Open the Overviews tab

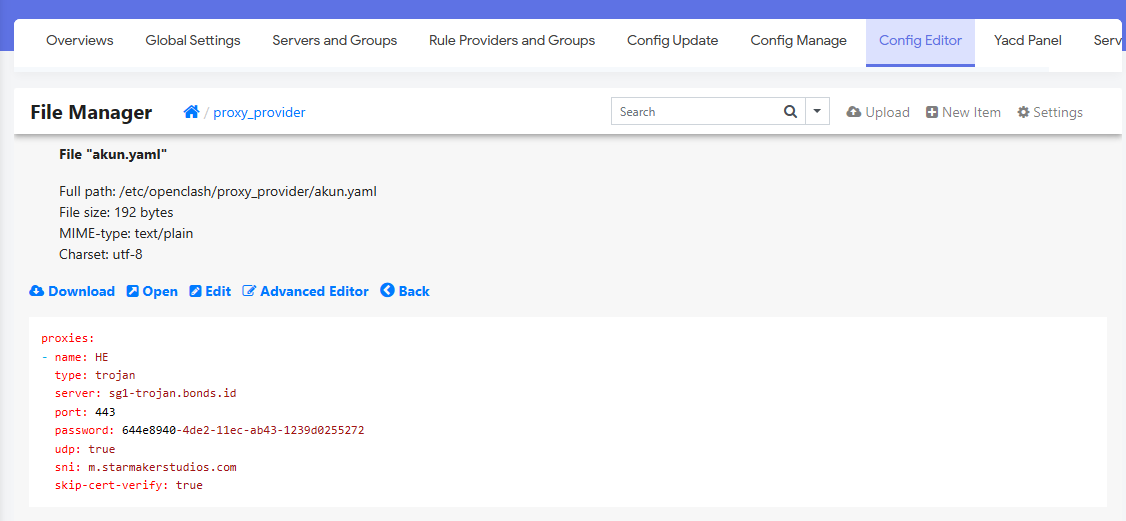80,41
